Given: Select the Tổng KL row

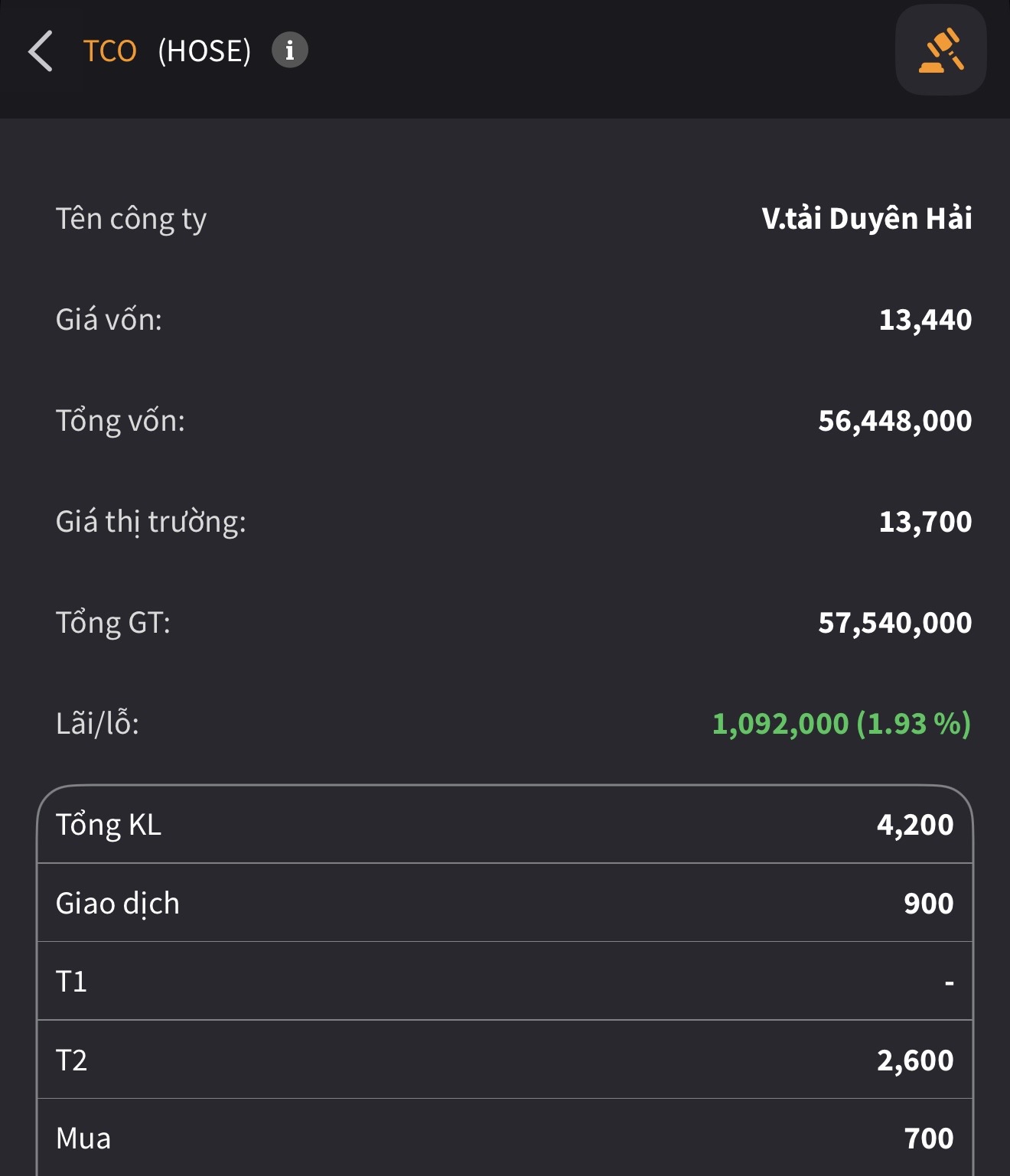Looking at the screenshot, I should click(505, 825).
